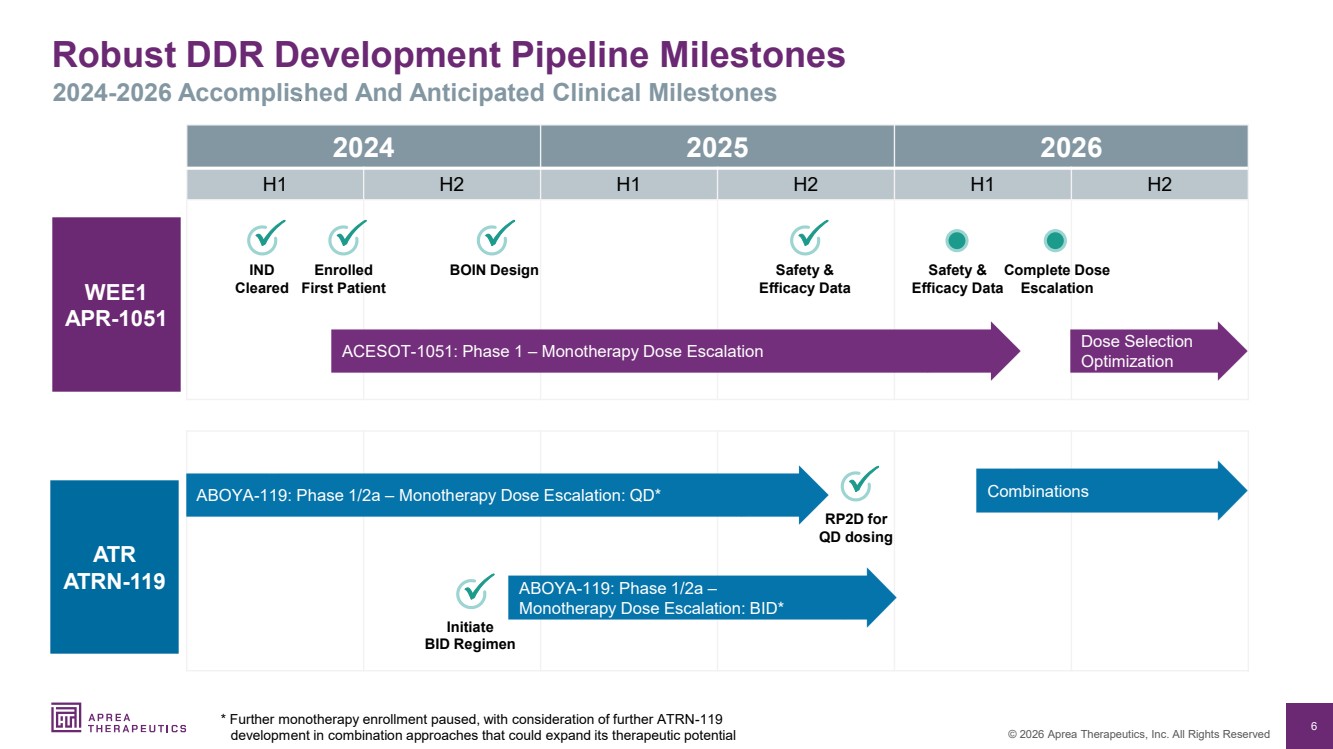Click the ATR ATRN-119 blue box

coord(115,567)
